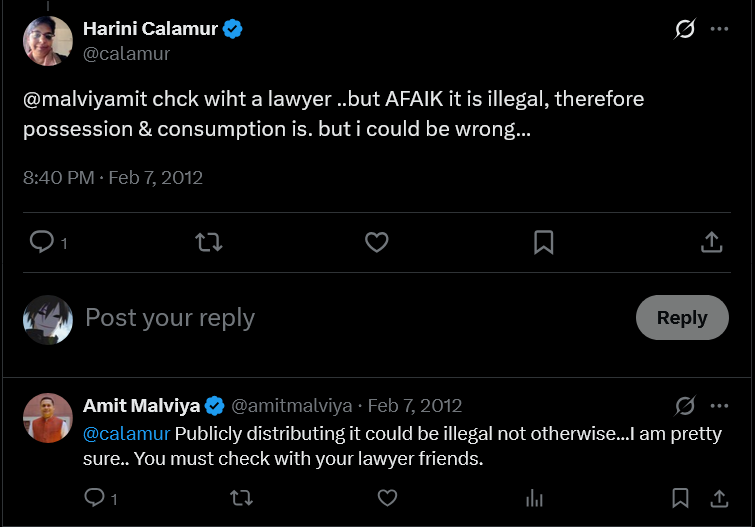Bookmark Amit Malviya's reply
The width and height of the screenshot is (755, 527).
680,498
